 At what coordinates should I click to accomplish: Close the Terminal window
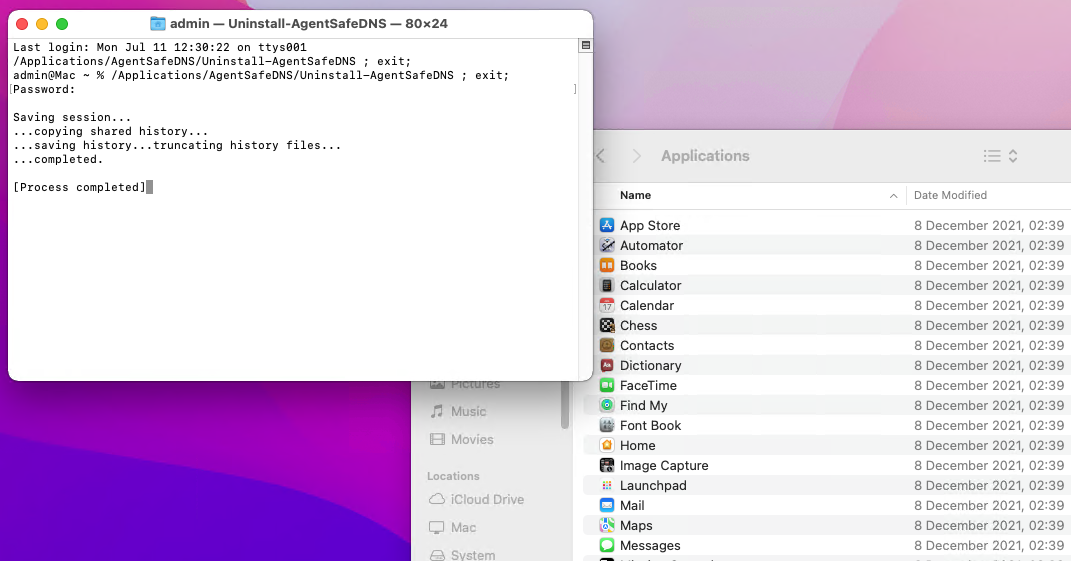pyautogui.click(x=22, y=24)
